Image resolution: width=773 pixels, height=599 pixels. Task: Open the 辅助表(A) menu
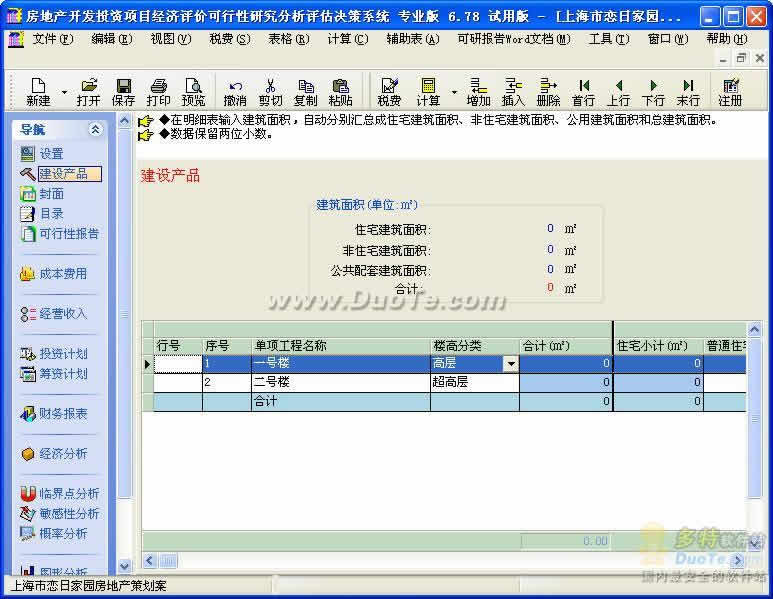click(x=412, y=39)
